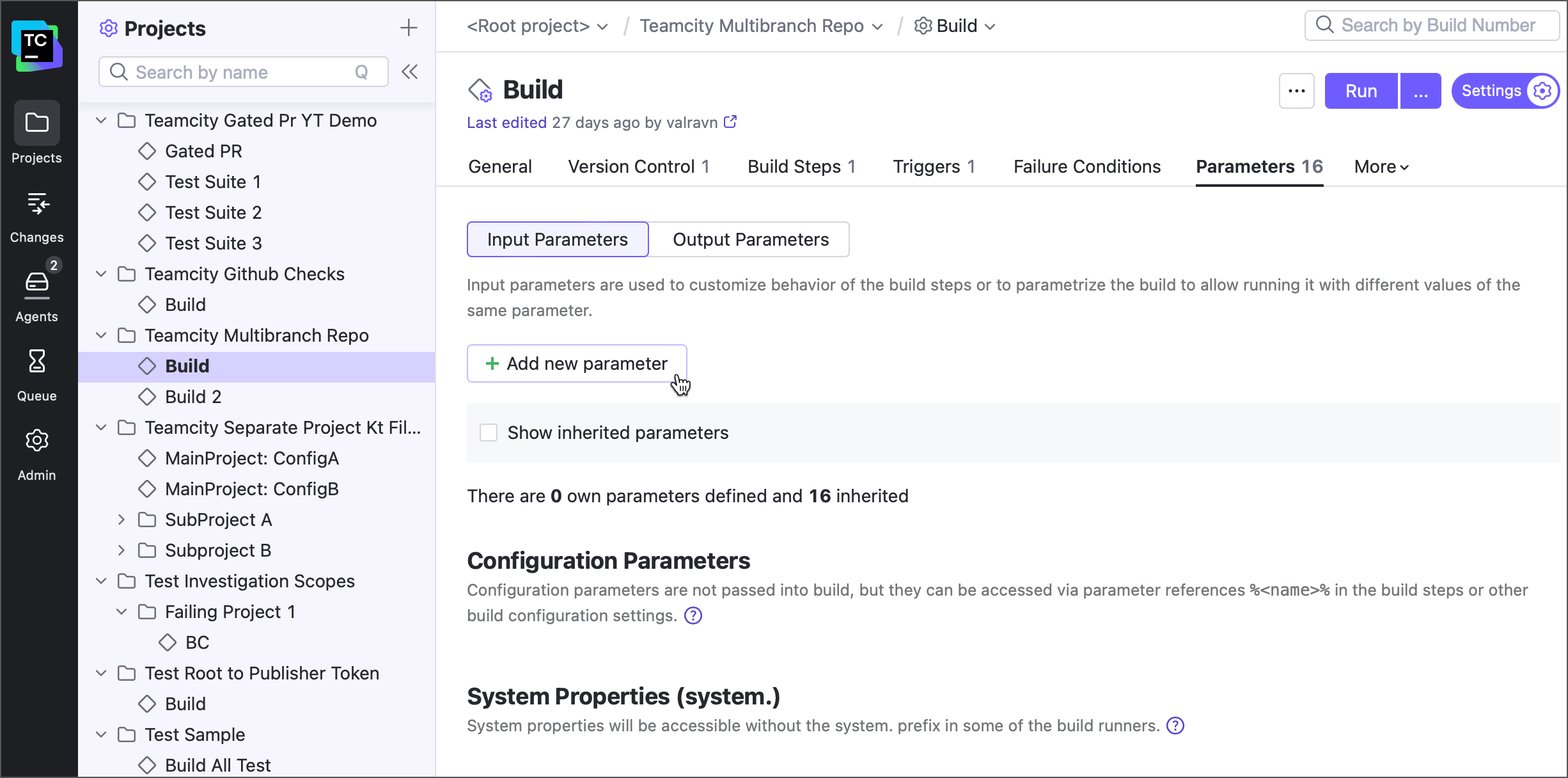Click the TeamCity logo

pyautogui.click(x=36, y=43)
